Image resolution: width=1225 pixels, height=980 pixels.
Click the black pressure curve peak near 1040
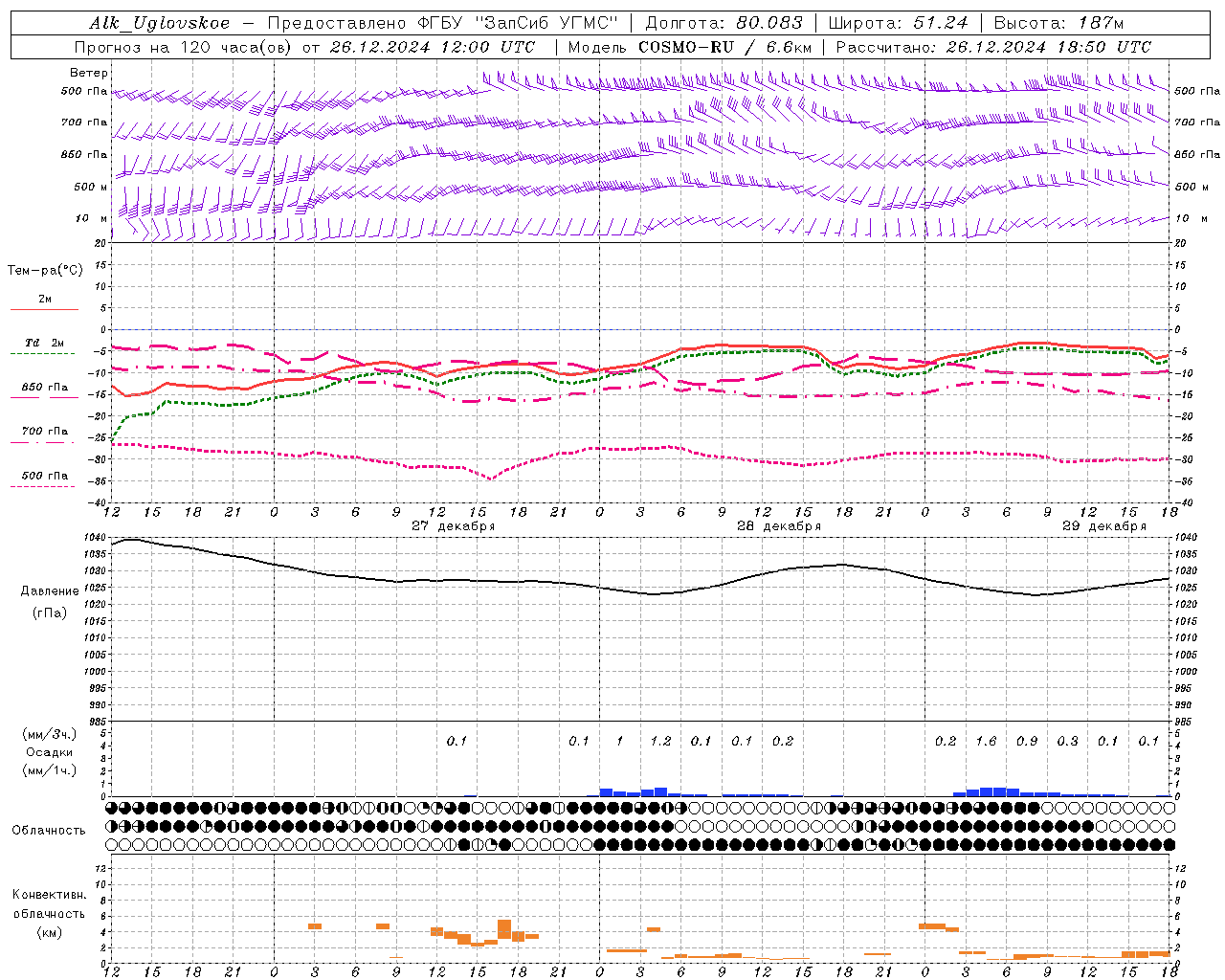tap(131, 539)
